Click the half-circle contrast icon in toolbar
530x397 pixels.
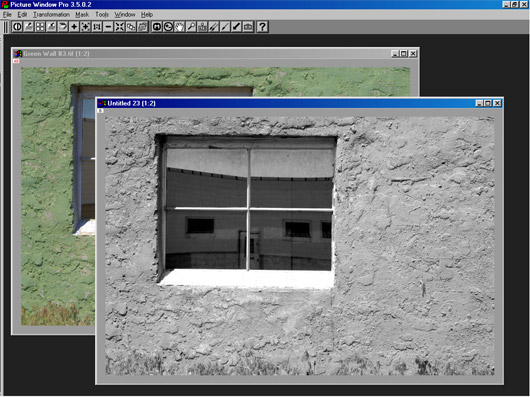[17, 27]
